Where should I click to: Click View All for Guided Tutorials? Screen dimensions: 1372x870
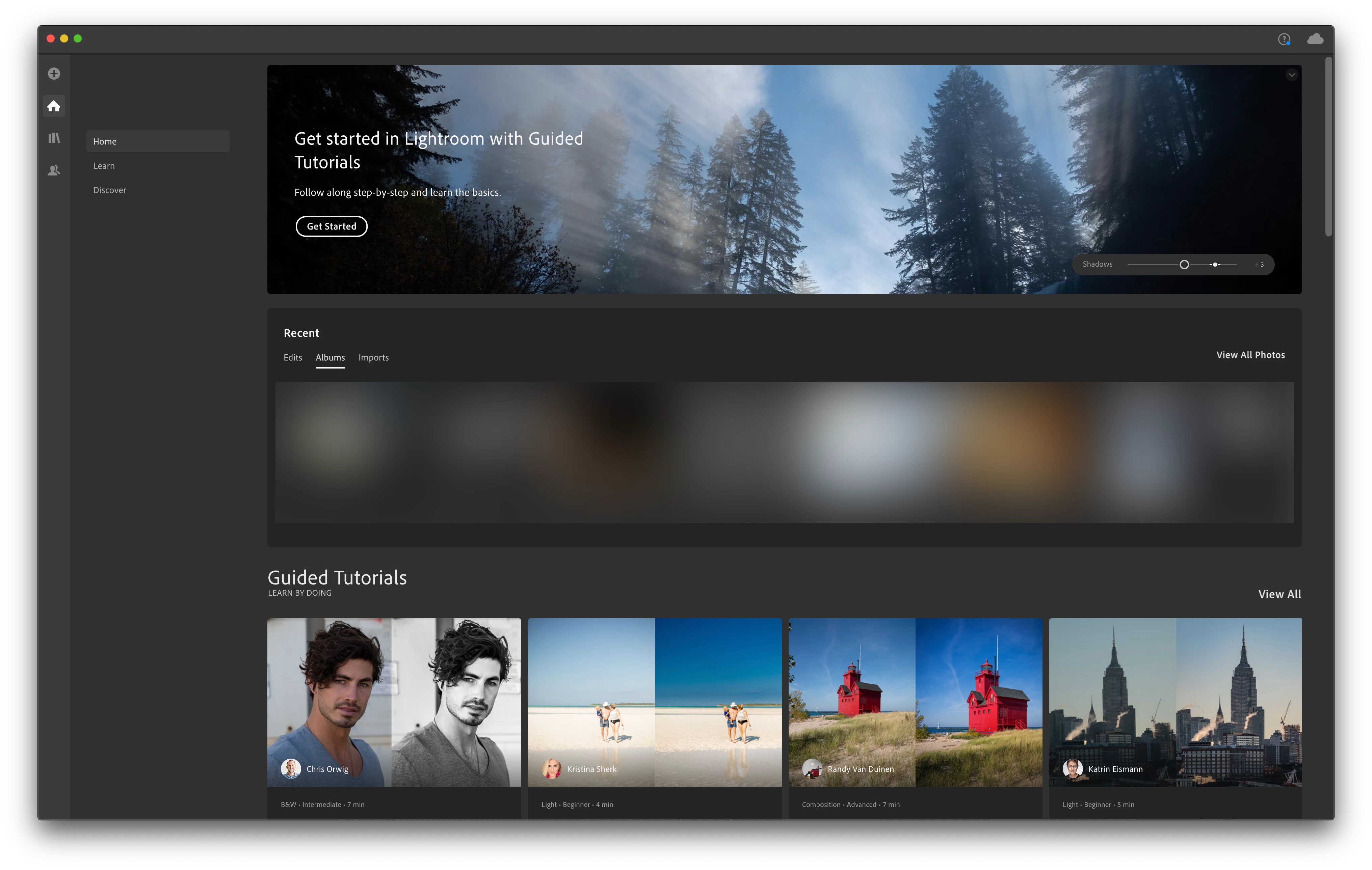[x=1279, y=594]
